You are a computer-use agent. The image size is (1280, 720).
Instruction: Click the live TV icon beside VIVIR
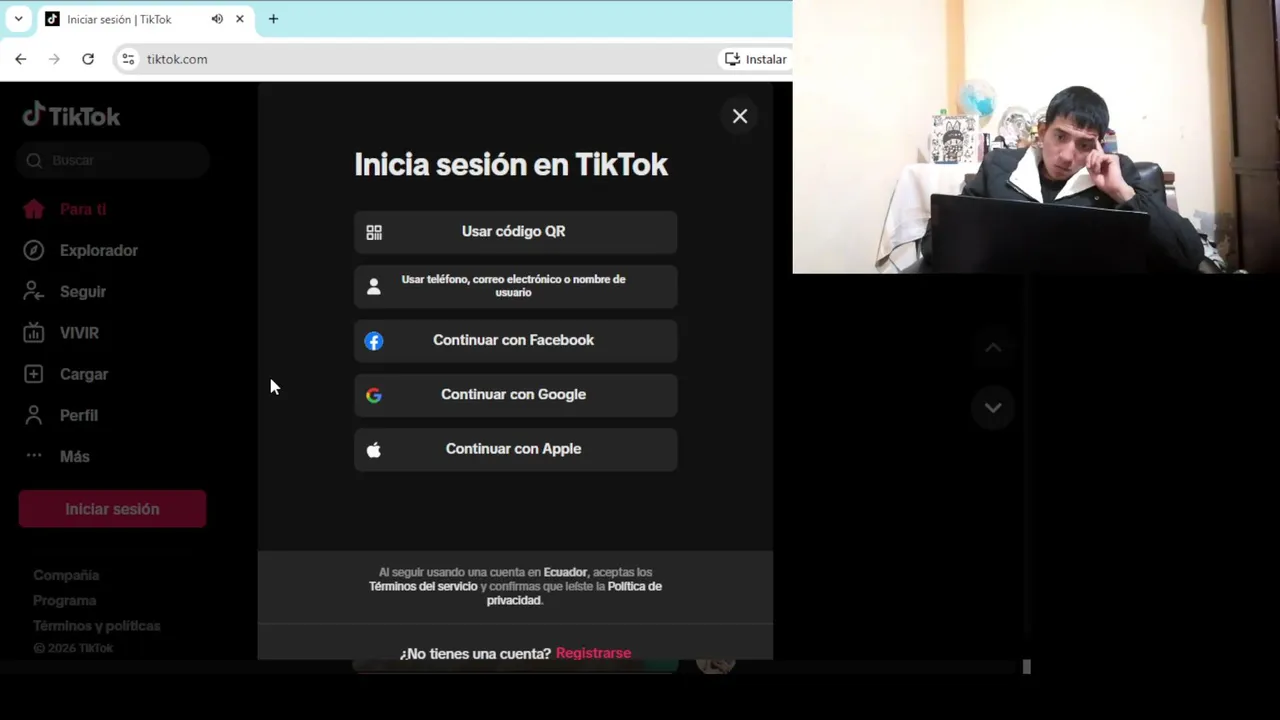(x=34, y=333)
